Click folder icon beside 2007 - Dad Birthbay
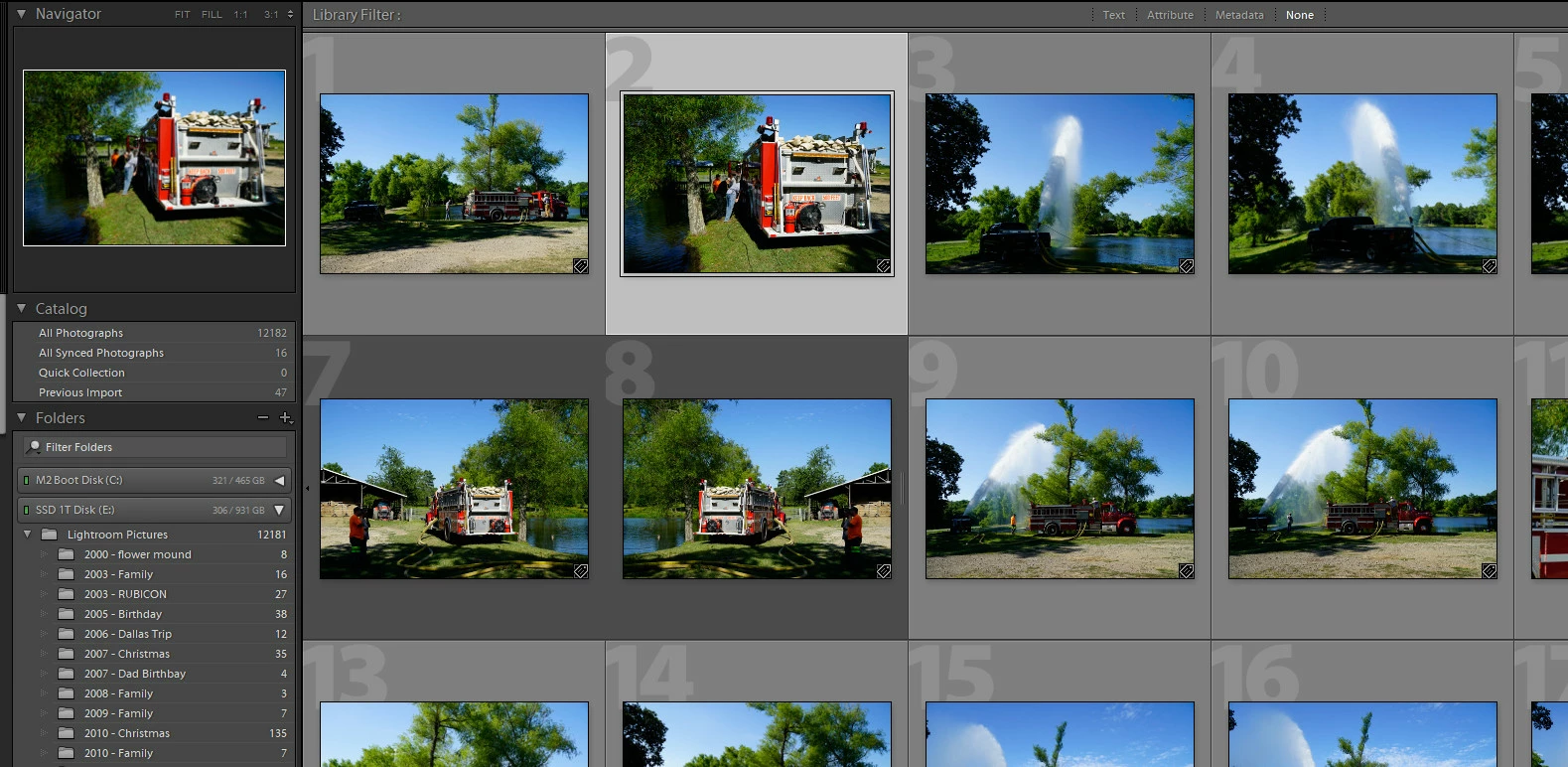The width and height of the screenshot is (1568, 767). [67, 674]
